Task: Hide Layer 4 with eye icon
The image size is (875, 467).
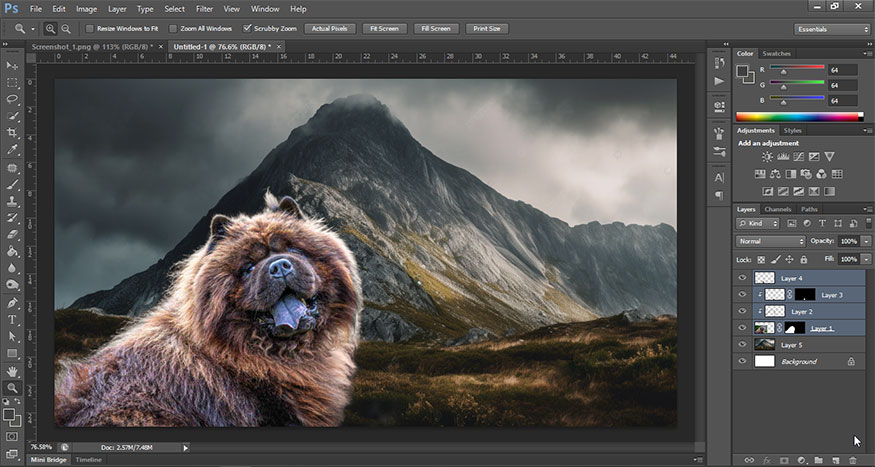Action: coord(742,278)
